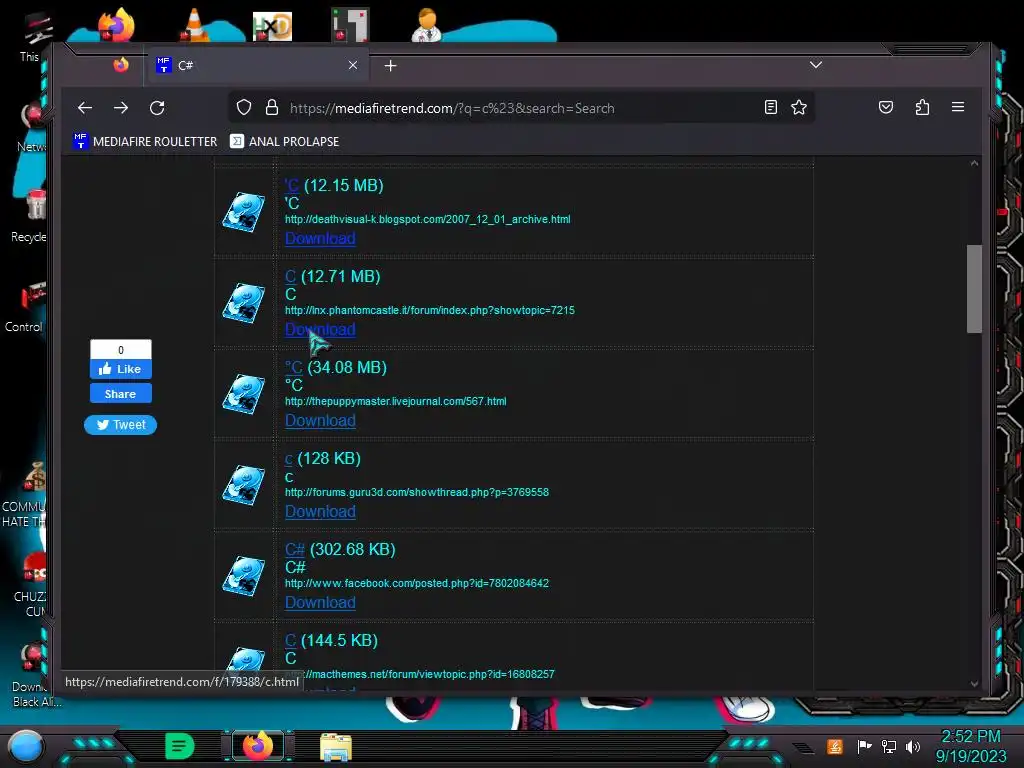Open the Recycle Bin desktop icon
Image resolution: width=1024 pixels, height=768 pixels.
(x=33, y=212)
